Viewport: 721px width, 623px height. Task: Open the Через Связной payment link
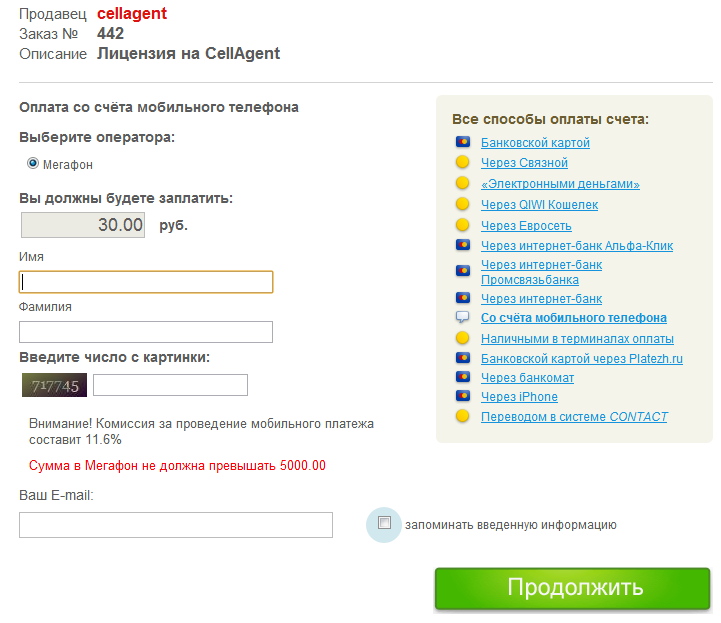tap(524, 163)
